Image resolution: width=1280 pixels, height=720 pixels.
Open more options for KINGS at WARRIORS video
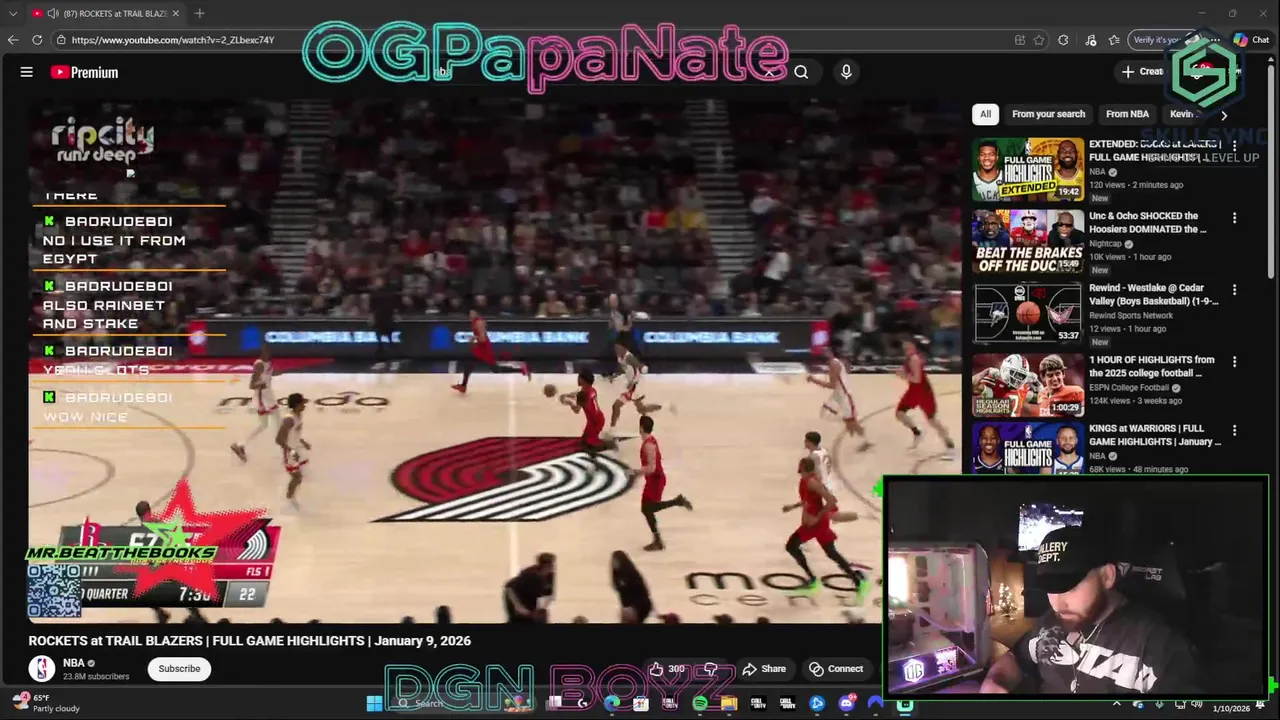1234,430
